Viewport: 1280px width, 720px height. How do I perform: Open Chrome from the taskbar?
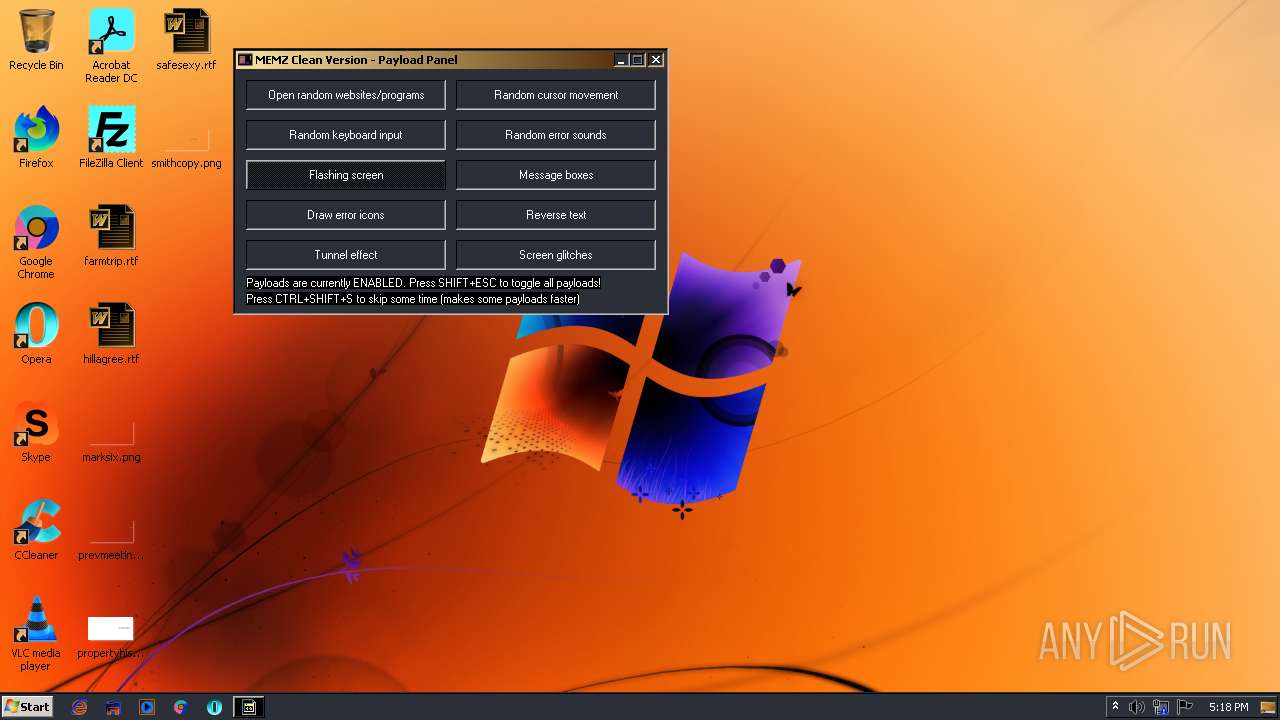pos(181,707)
